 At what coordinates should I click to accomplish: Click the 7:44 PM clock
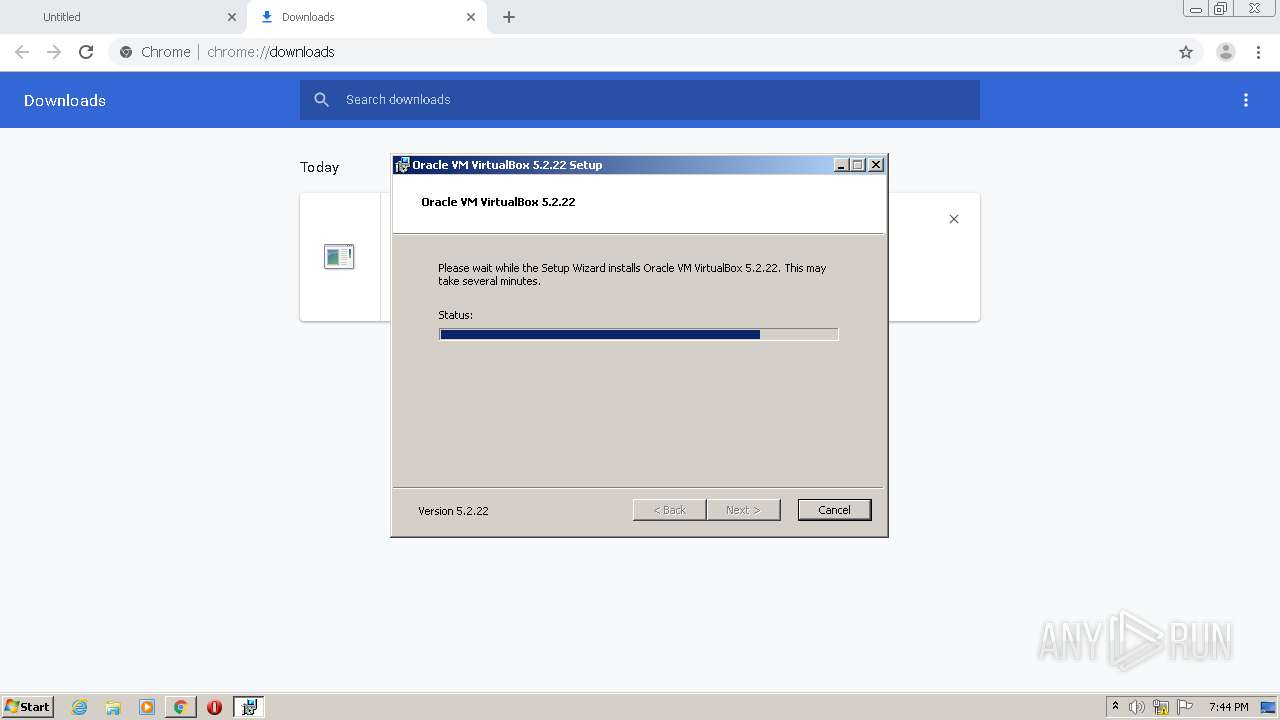coord(1228,707)
